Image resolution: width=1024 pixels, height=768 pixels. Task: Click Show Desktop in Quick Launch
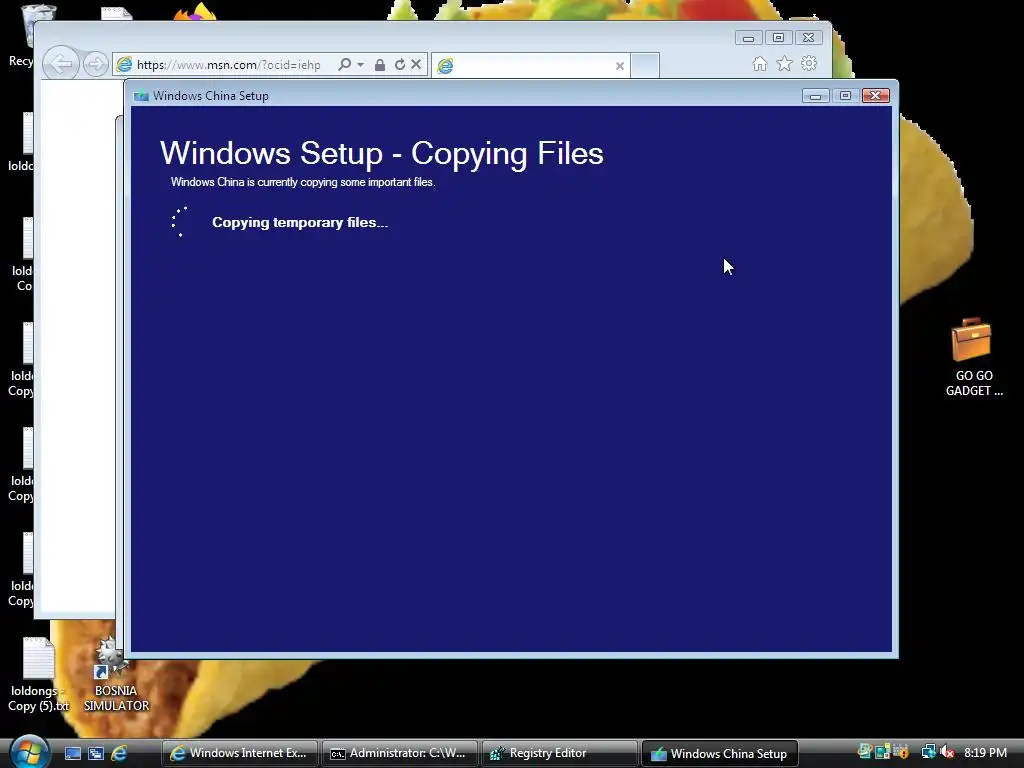[73, 753]
